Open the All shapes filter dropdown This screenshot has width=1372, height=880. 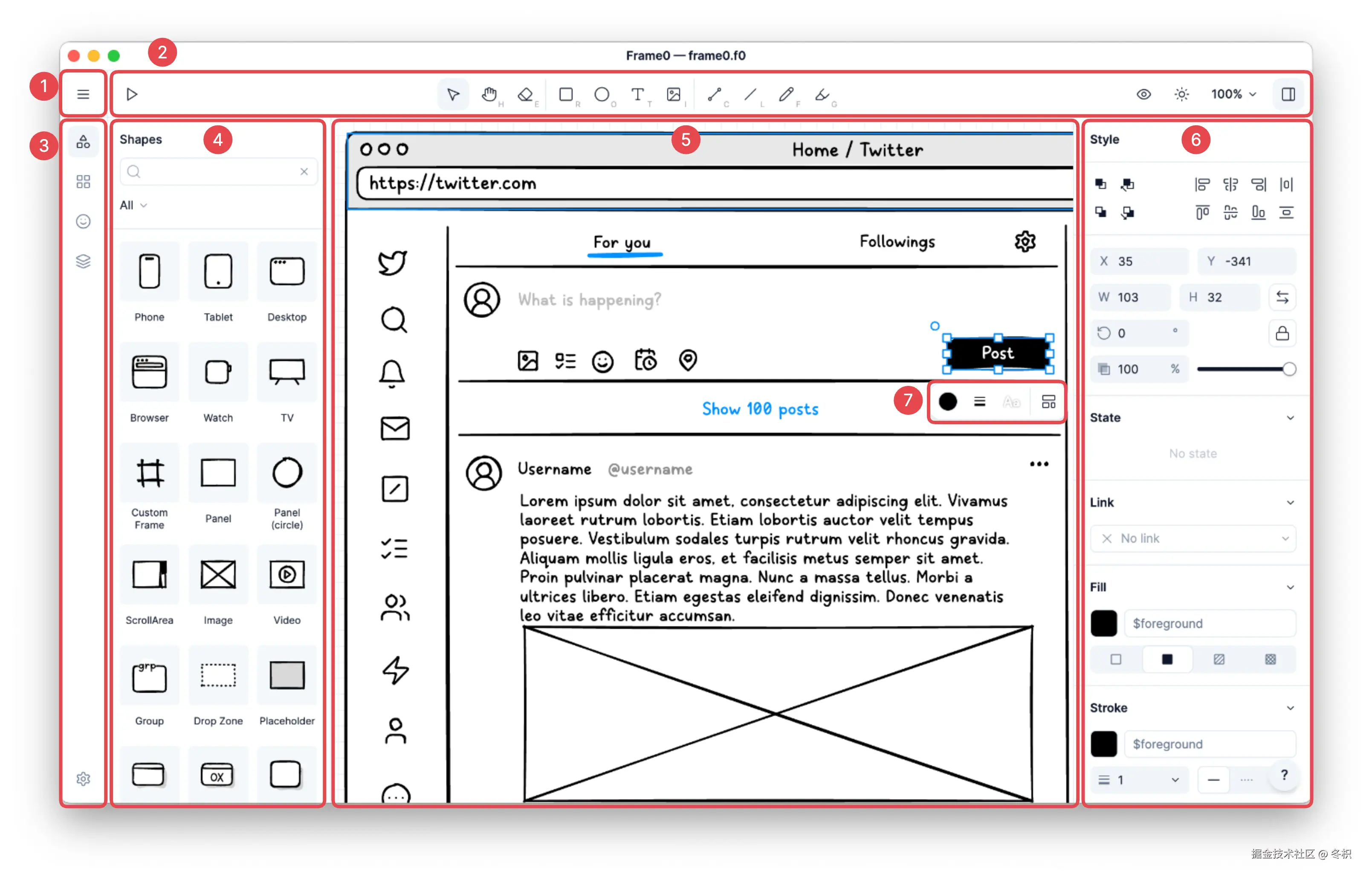[133, 205]
